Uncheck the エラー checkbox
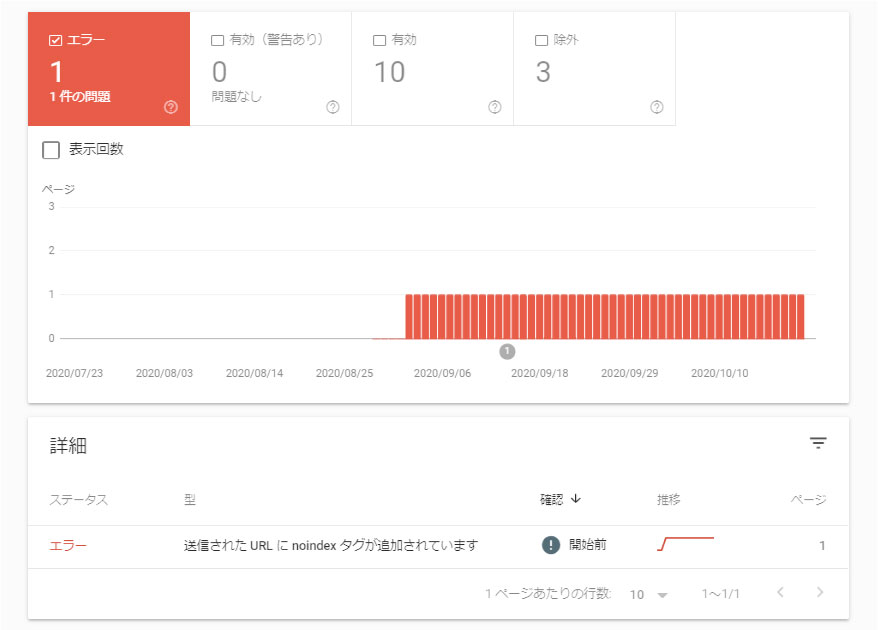The height and width of the screenshot is (630, 878). click(55, 40)
